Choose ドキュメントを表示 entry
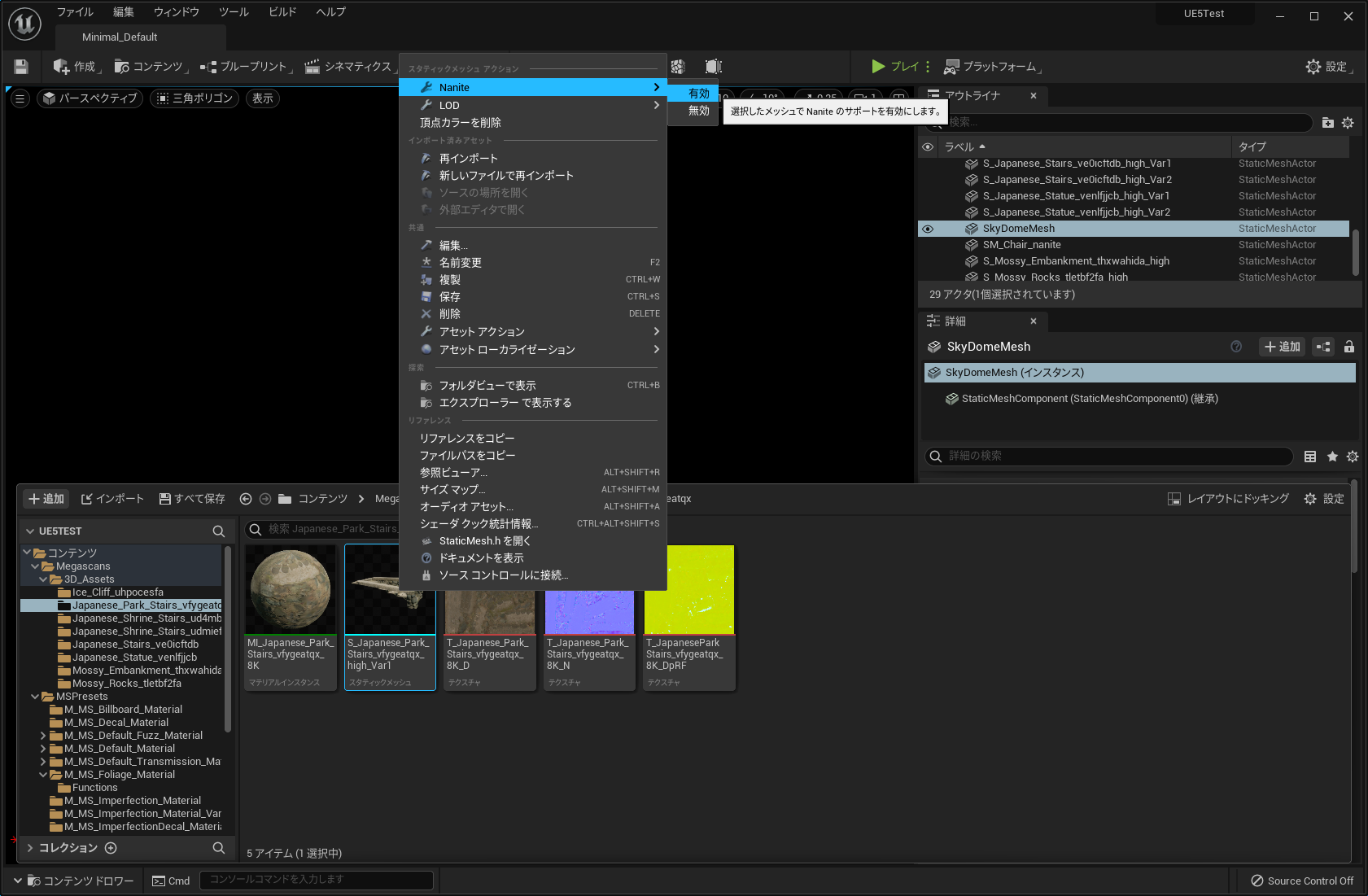Viewport: 1368px width, 896px height. point(533,558)
